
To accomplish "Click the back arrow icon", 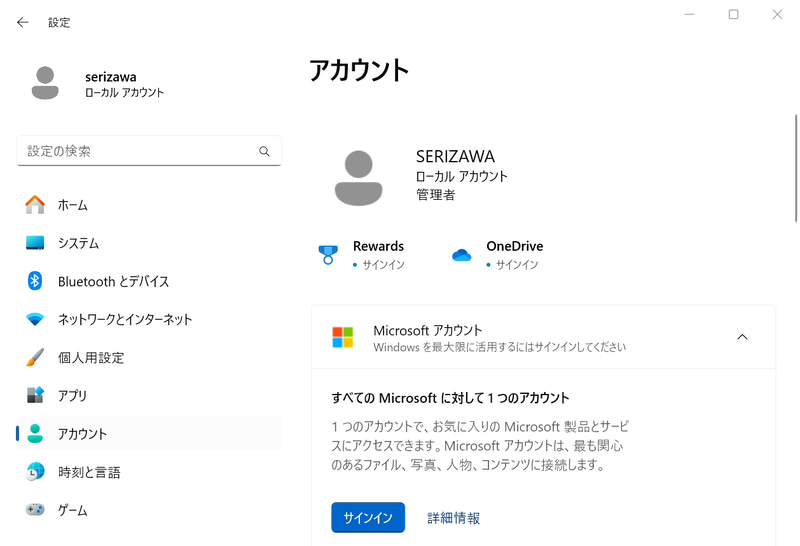I will coord(22,22).
